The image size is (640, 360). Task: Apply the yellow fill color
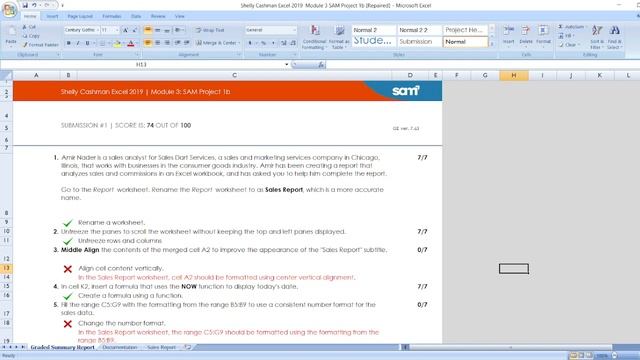click(118, 43)
